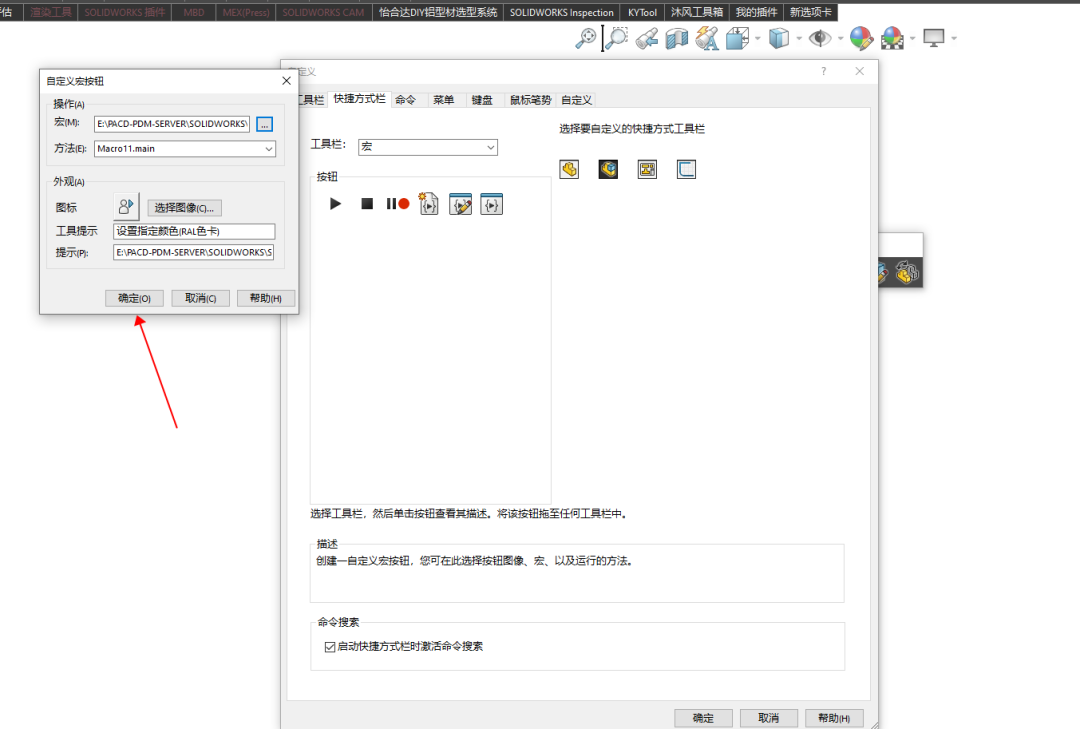1080x729 pixels.
Task: Click the Part shortcut toolbar icon
Action: click(x=568, y=169)
